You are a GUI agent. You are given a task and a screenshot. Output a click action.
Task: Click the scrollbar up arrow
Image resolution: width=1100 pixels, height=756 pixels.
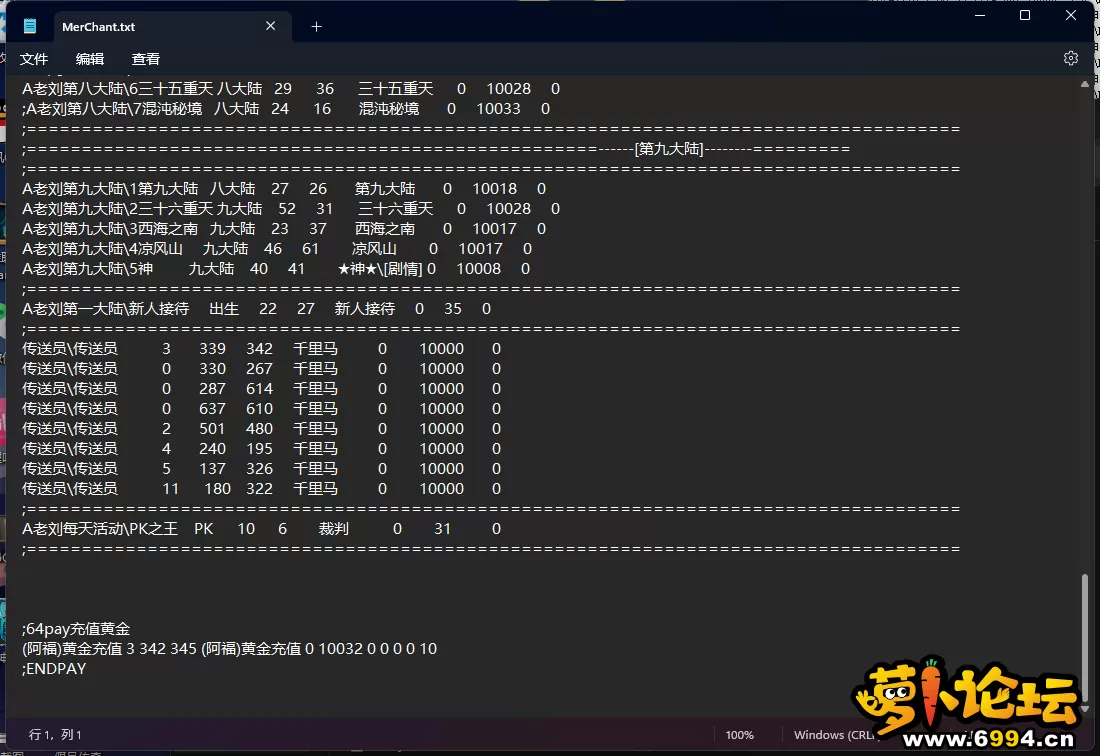point(1085,84)
